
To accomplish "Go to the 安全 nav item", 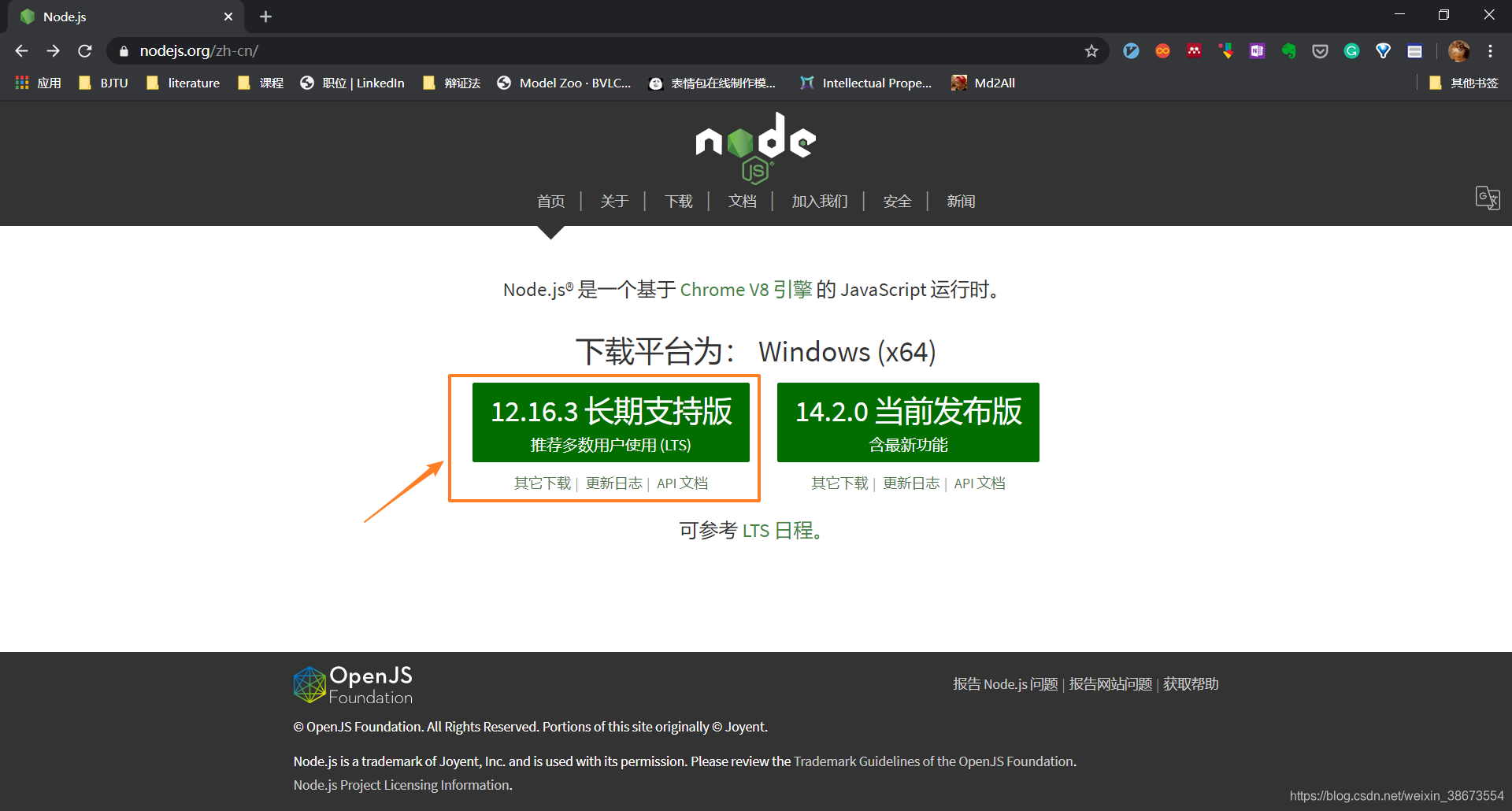I will [897, 202].
